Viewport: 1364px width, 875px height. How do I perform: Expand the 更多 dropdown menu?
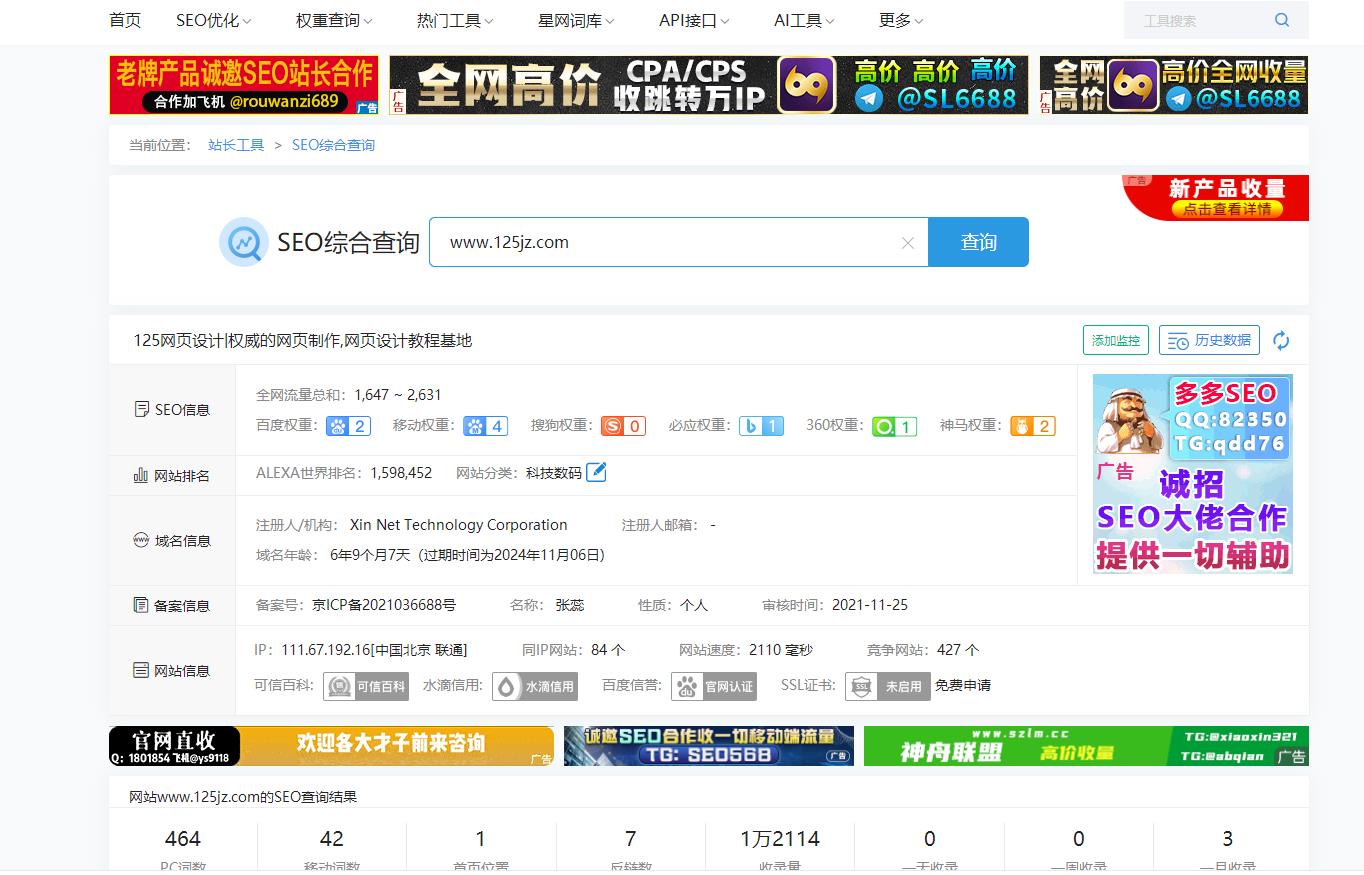click(901, 20)
